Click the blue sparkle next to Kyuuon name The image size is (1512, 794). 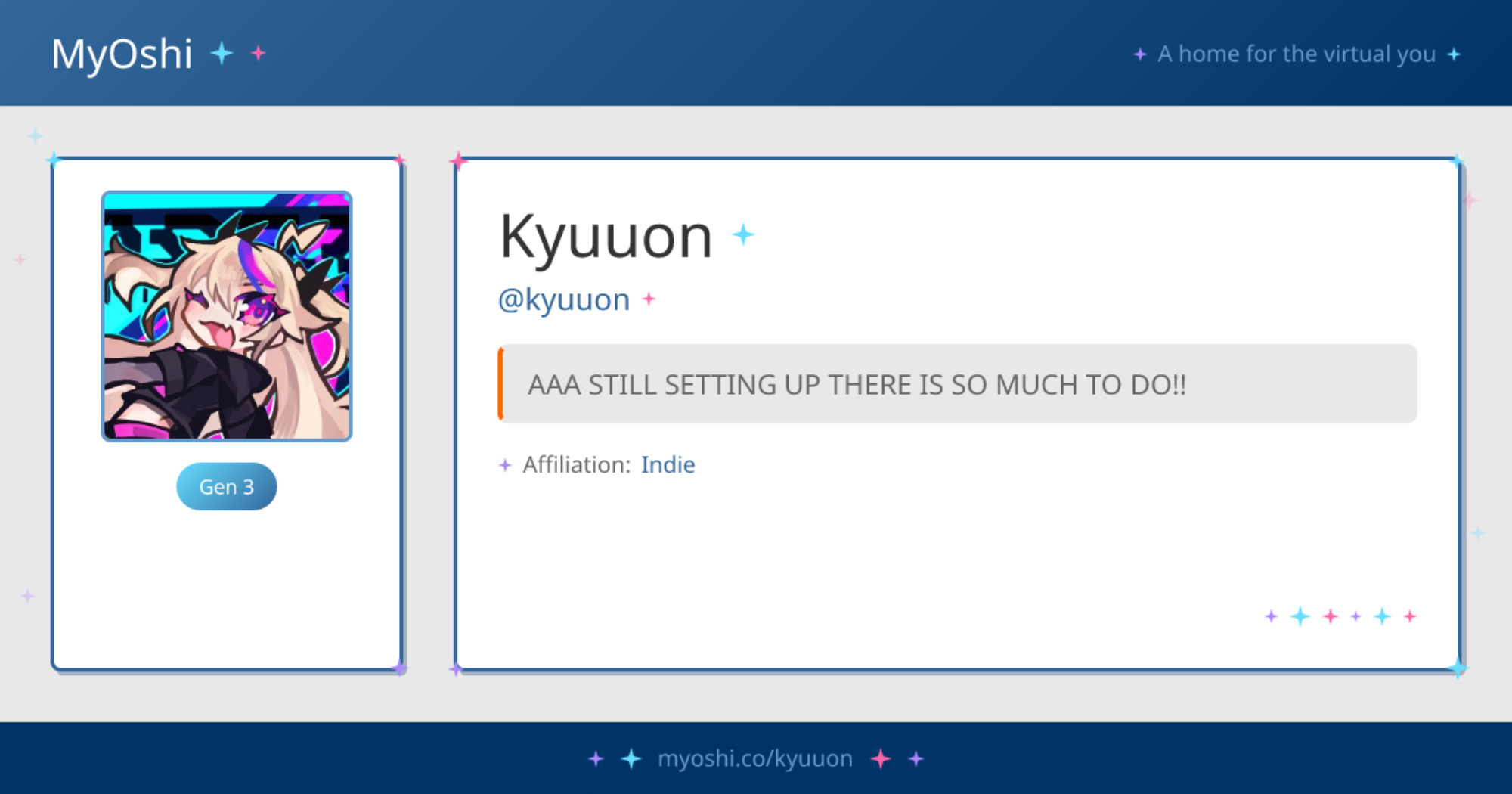pos(743,234)
